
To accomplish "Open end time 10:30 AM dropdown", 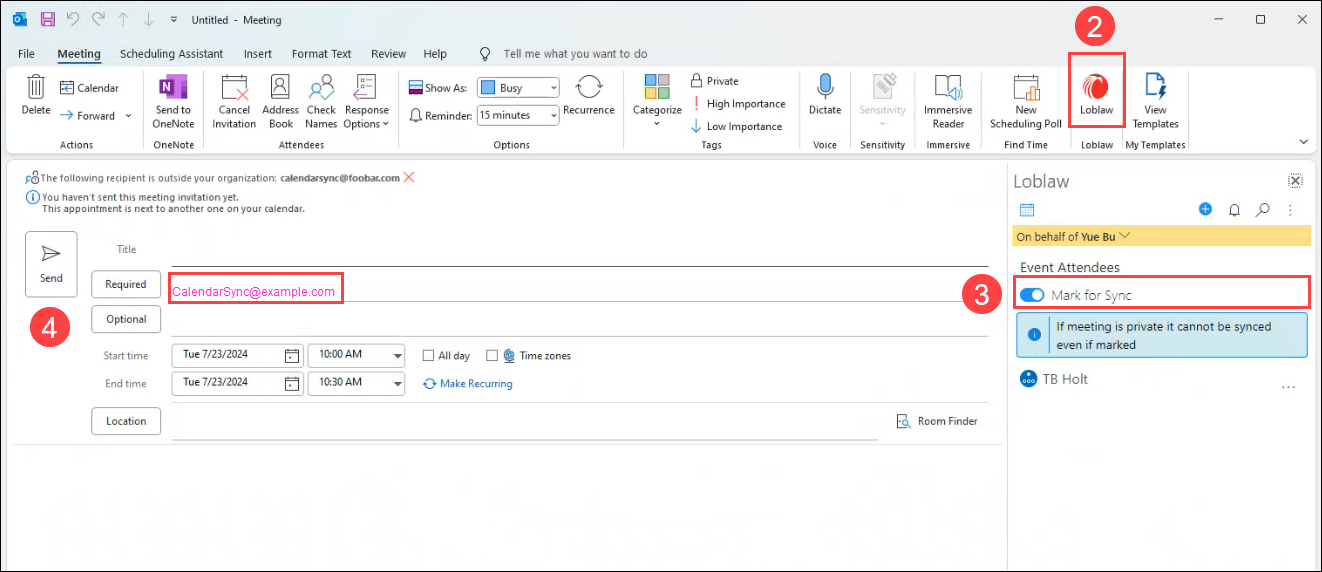I will (x=398, y=383).
